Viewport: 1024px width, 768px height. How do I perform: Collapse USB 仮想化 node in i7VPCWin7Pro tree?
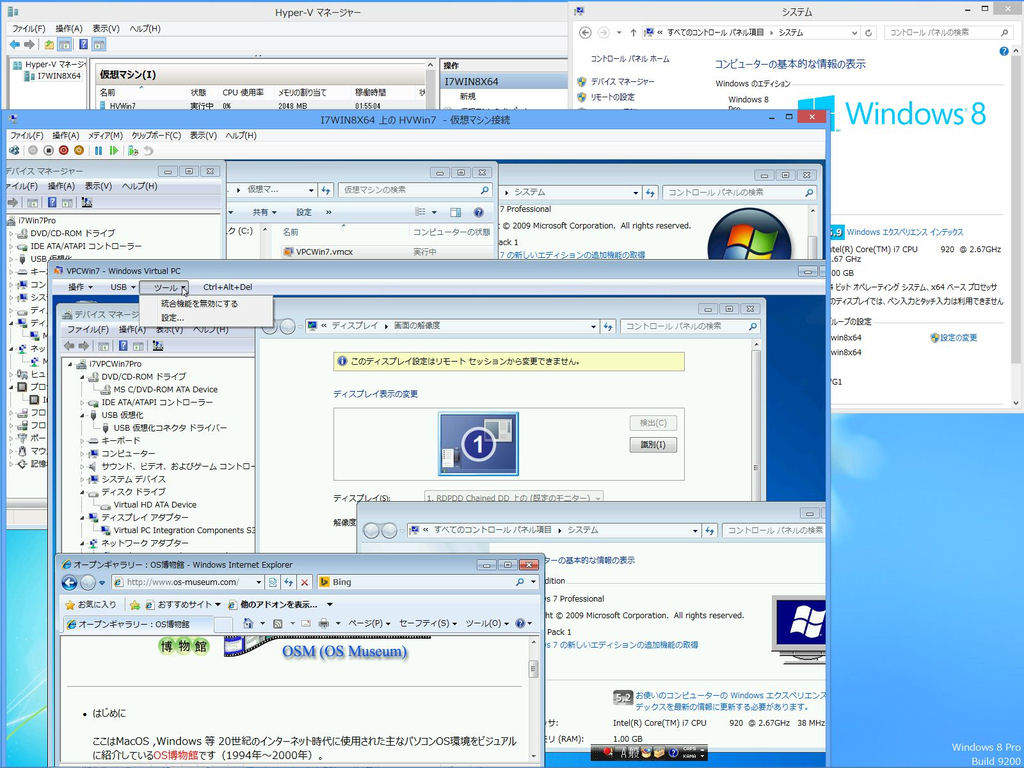pos(82,415)
